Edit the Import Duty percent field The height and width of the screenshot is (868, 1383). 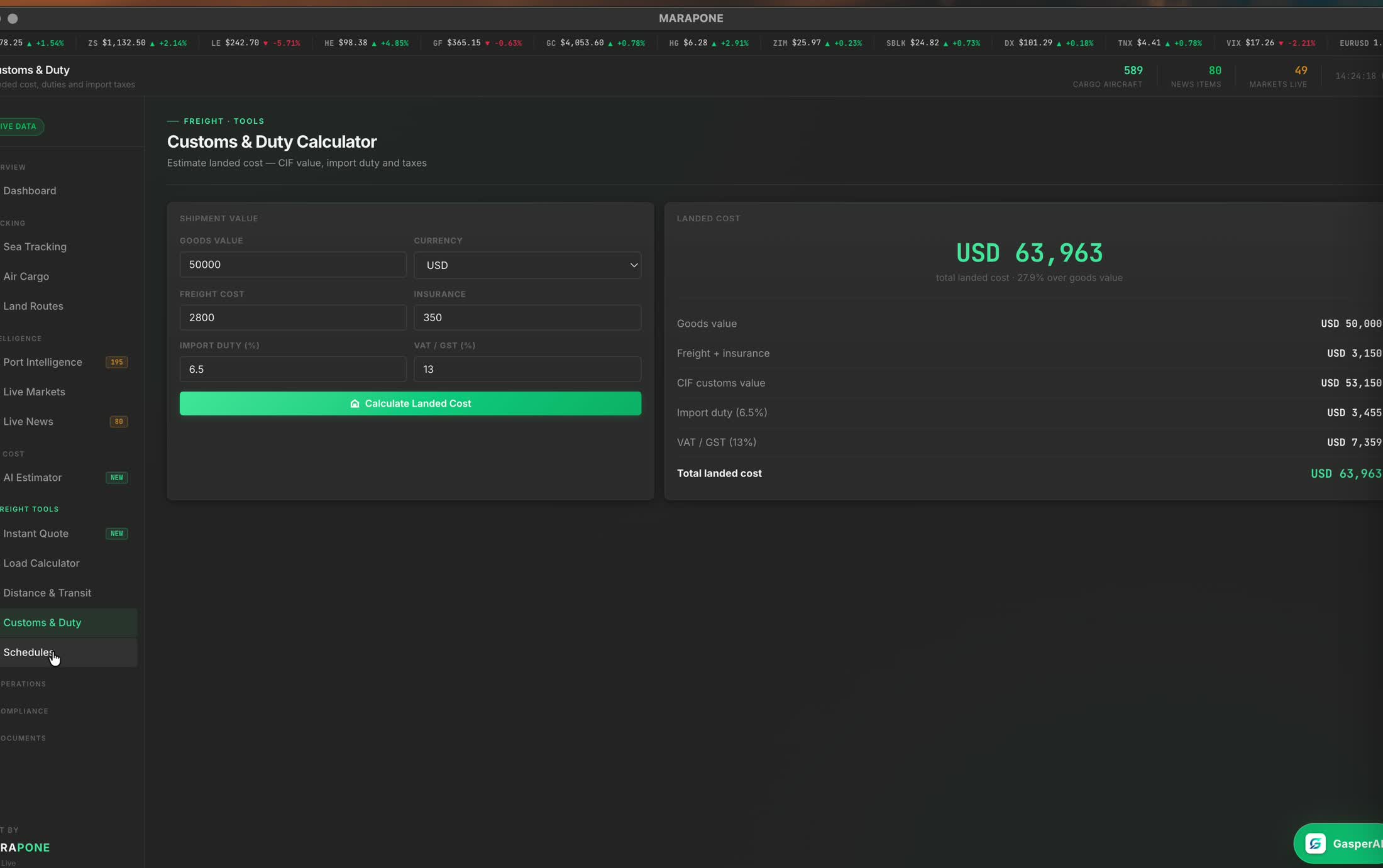pos(293,369)
